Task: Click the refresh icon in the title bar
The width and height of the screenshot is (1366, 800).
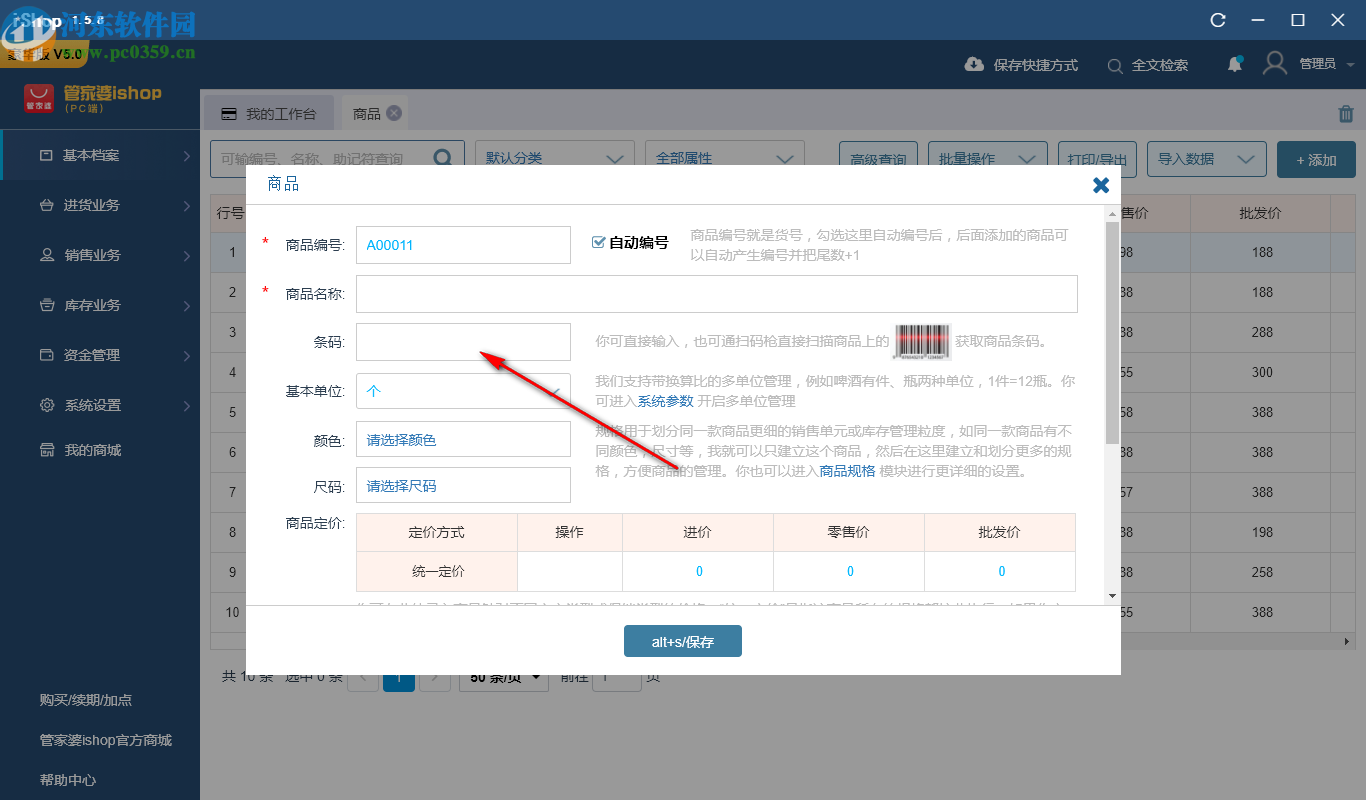Action: [x=1218, y=19]
